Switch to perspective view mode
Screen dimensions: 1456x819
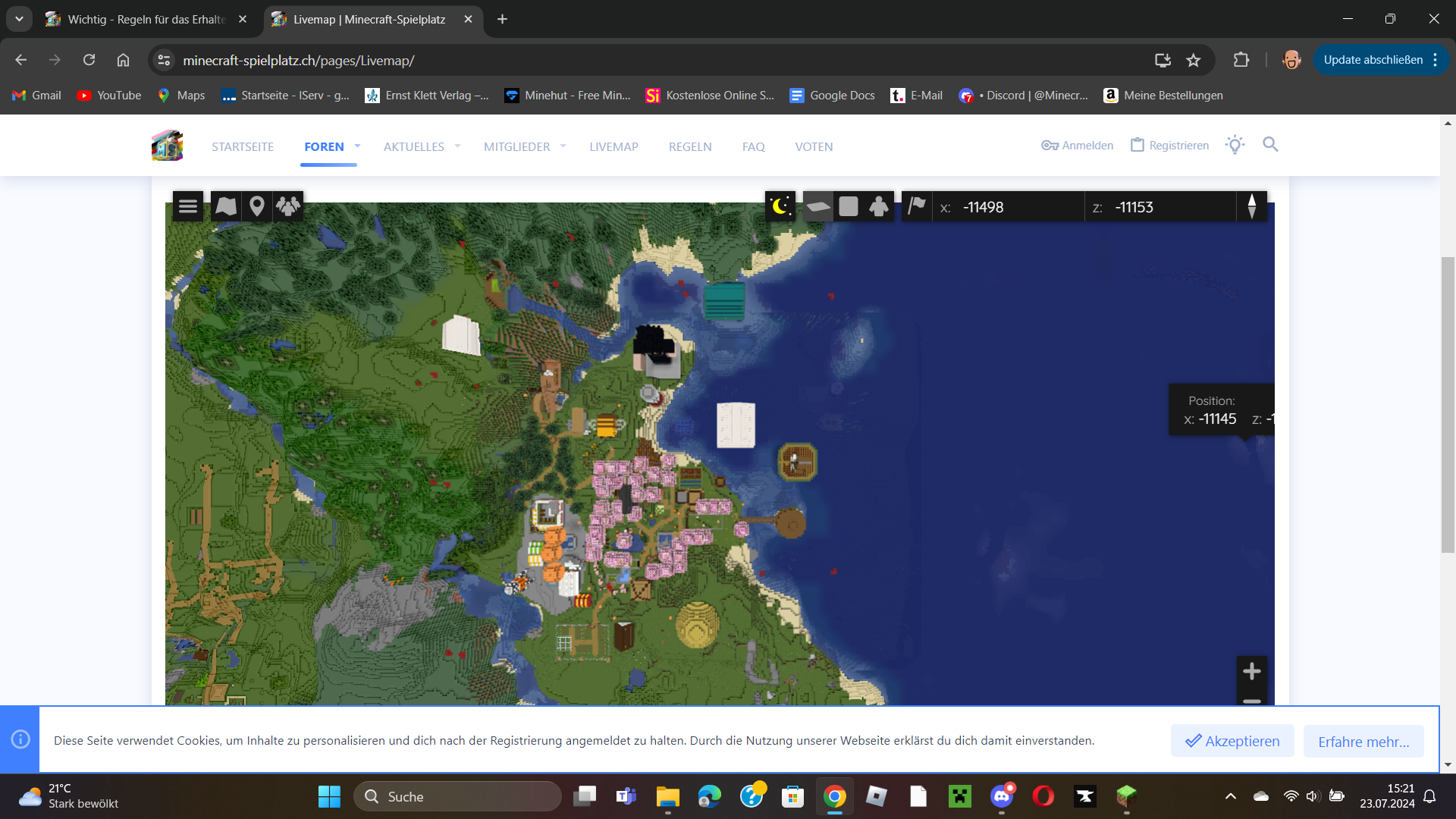point(817,206)
